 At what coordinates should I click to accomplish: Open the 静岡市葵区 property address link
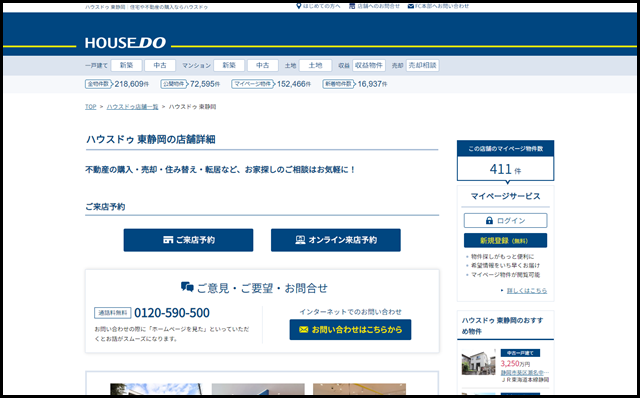pyautogui.click(x=525, y=372)
